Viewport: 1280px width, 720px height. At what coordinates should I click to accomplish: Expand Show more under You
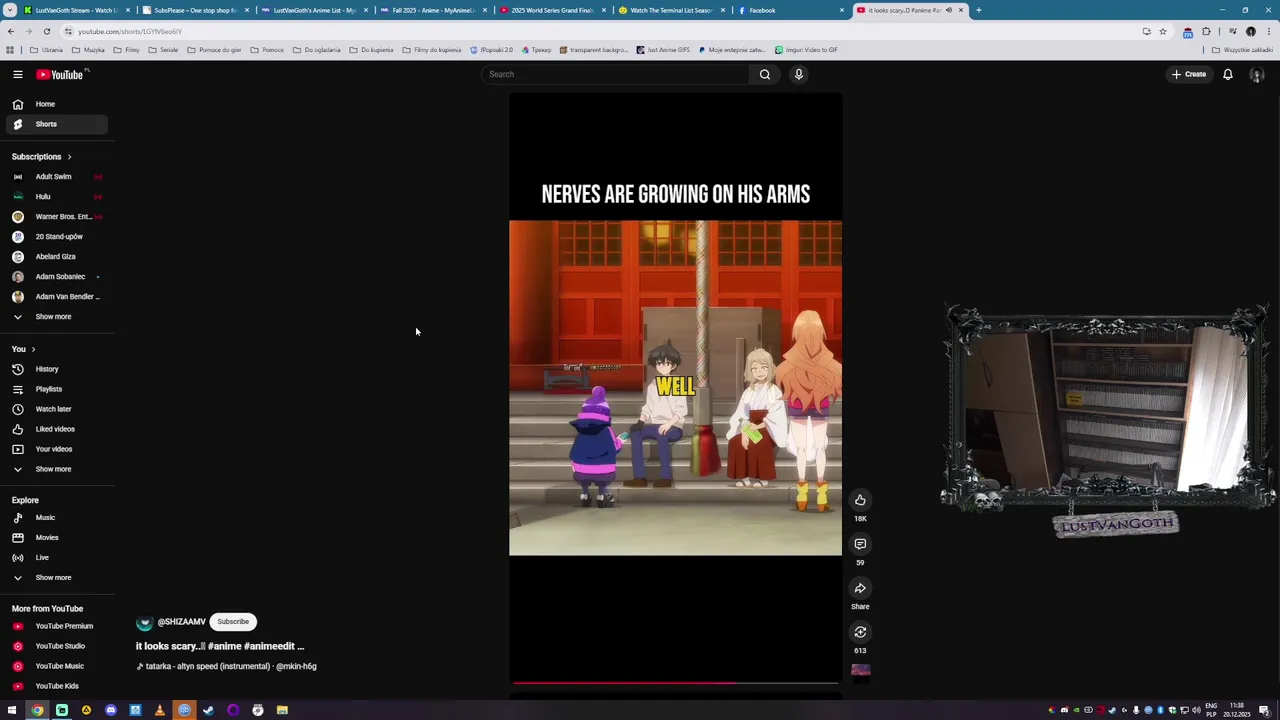[56, 469]
